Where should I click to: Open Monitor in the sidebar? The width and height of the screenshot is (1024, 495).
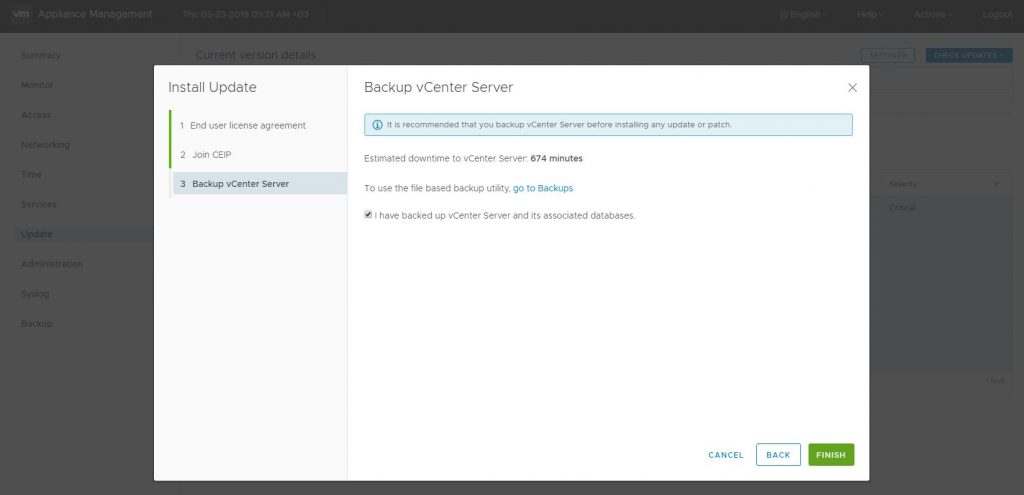(x=37, y=85)
